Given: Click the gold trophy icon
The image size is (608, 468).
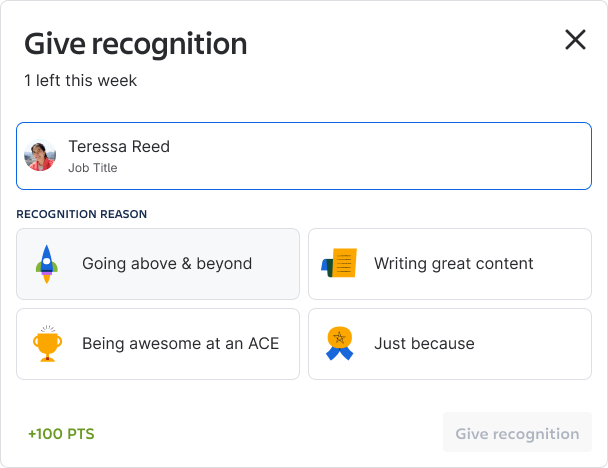Looking at the screenshot, I should [x=46, y=343].
